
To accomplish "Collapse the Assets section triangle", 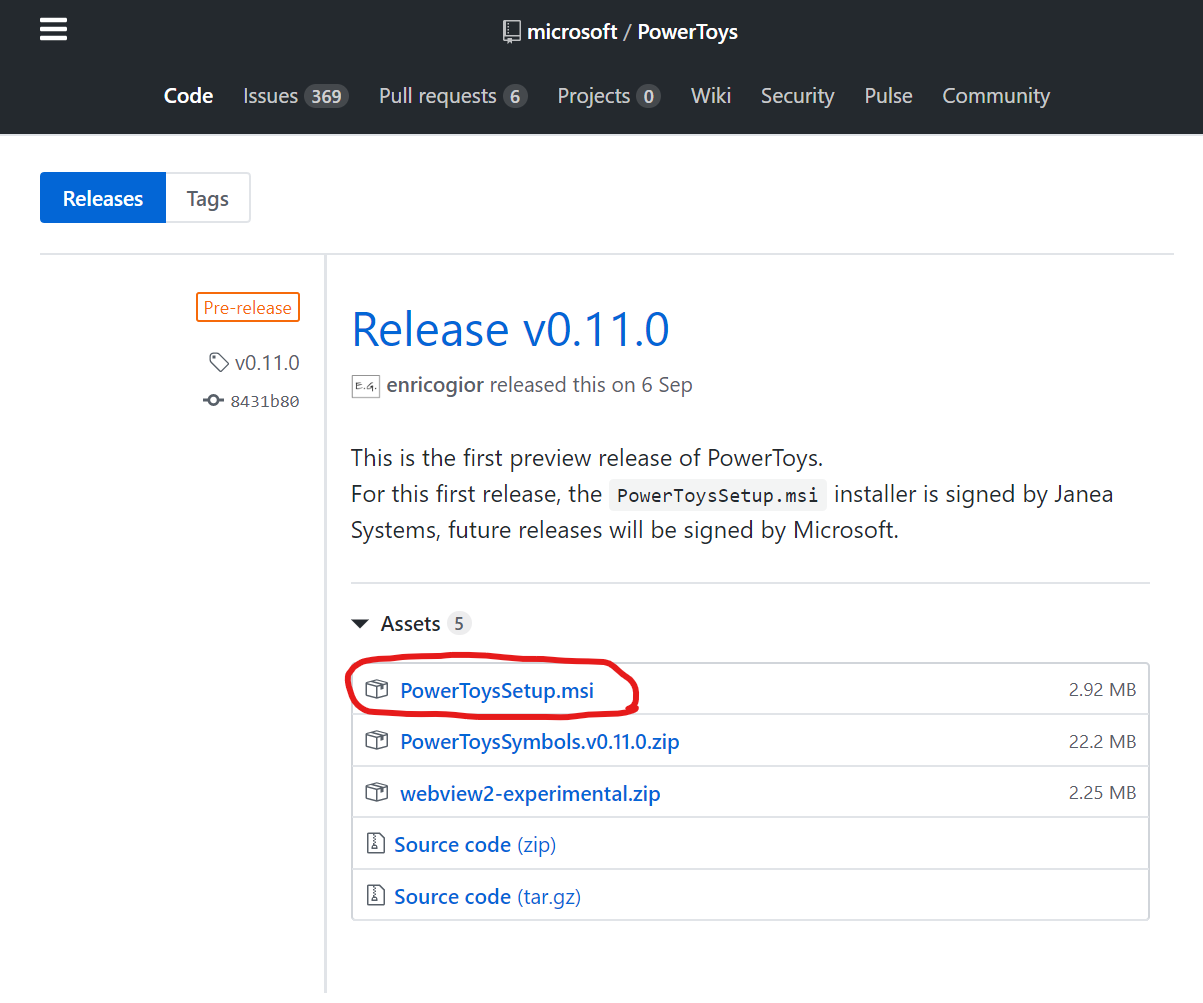I will point(360,624).
